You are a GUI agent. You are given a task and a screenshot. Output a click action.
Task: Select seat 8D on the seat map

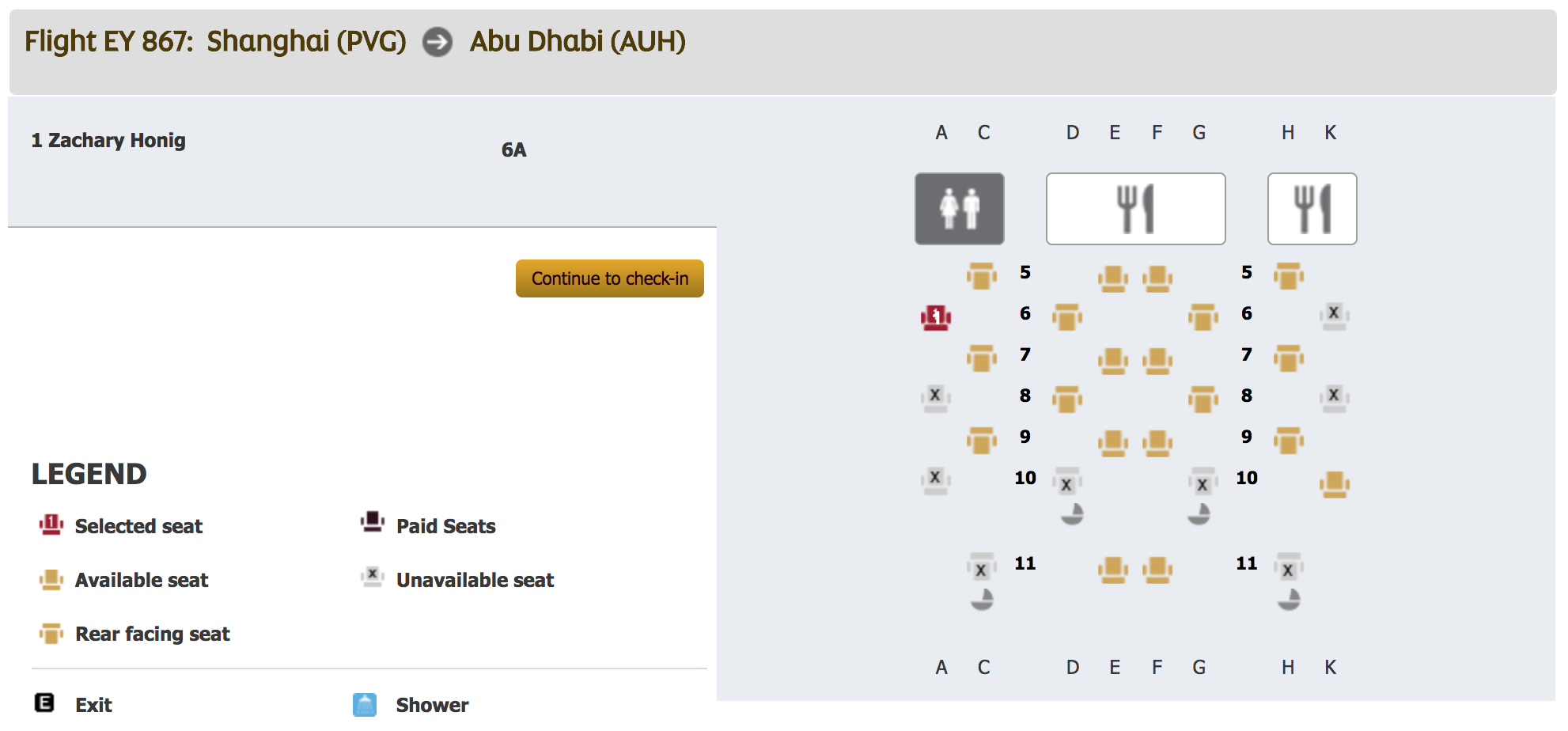coord(1067,400)
